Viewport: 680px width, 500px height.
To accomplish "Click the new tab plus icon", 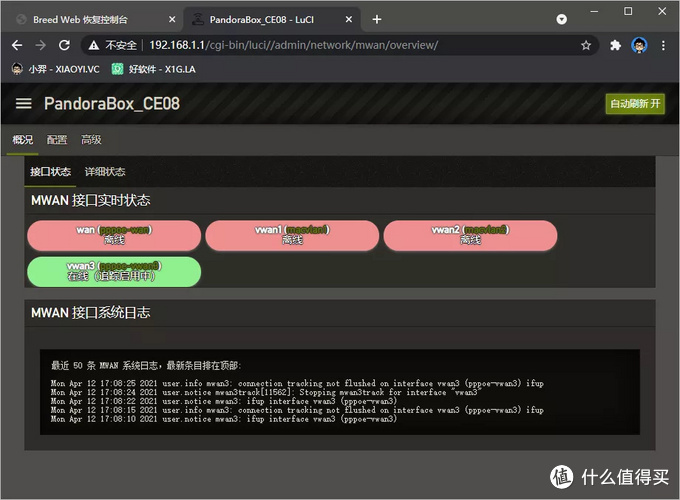I will click(377, 19).
